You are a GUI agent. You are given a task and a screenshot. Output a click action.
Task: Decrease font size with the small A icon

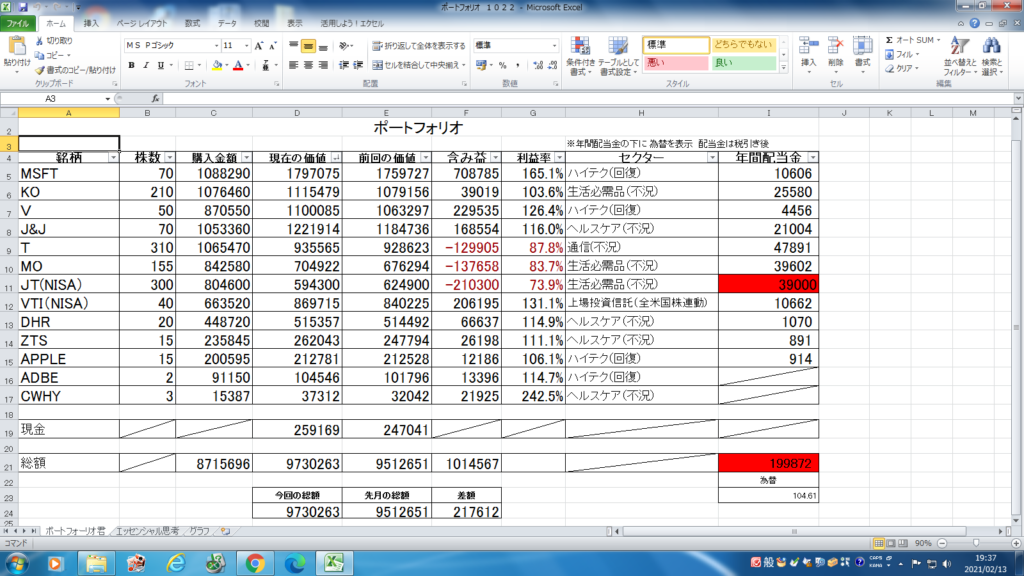point(272,46)
